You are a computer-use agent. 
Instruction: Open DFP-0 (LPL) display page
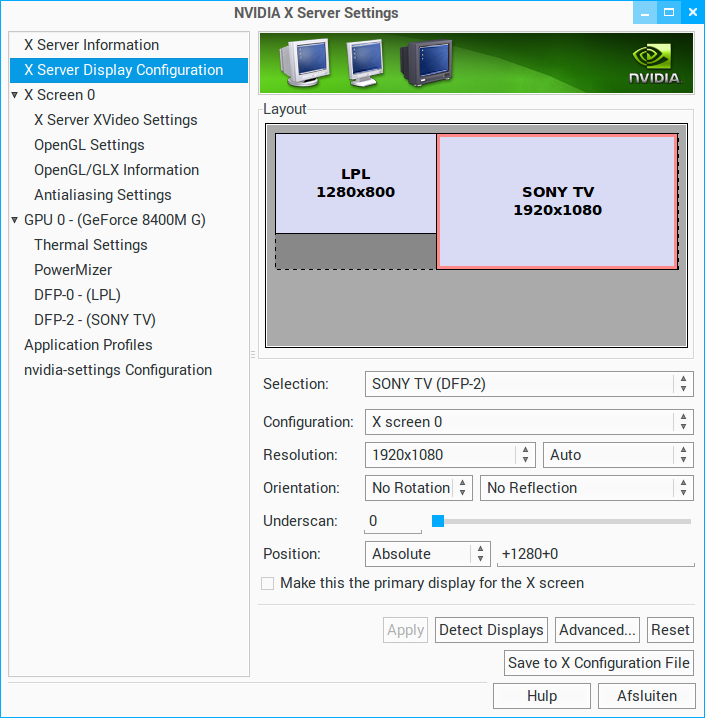77,295
